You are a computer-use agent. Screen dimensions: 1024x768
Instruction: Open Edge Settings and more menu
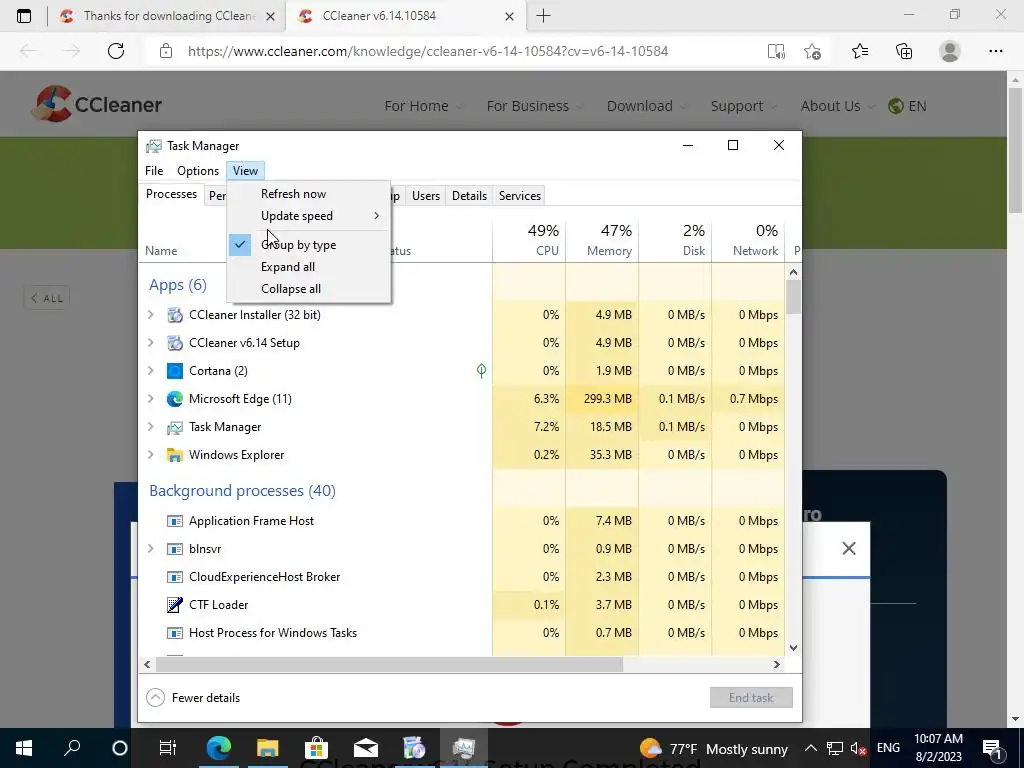995,51
